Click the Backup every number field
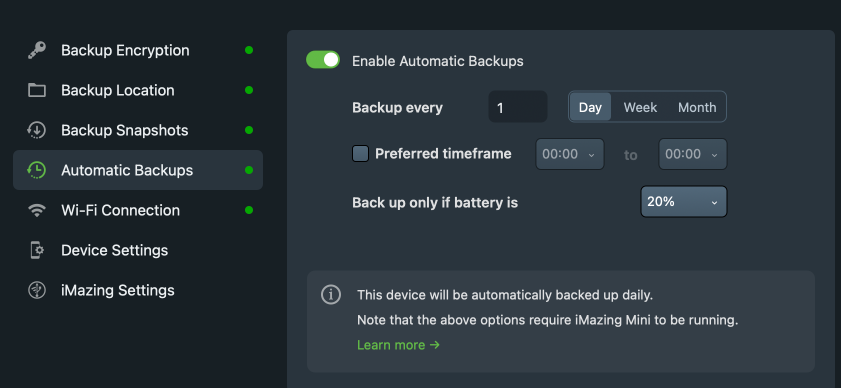This screenshot has width=841, height=388. pyautogui.click(x=518, y=107)
